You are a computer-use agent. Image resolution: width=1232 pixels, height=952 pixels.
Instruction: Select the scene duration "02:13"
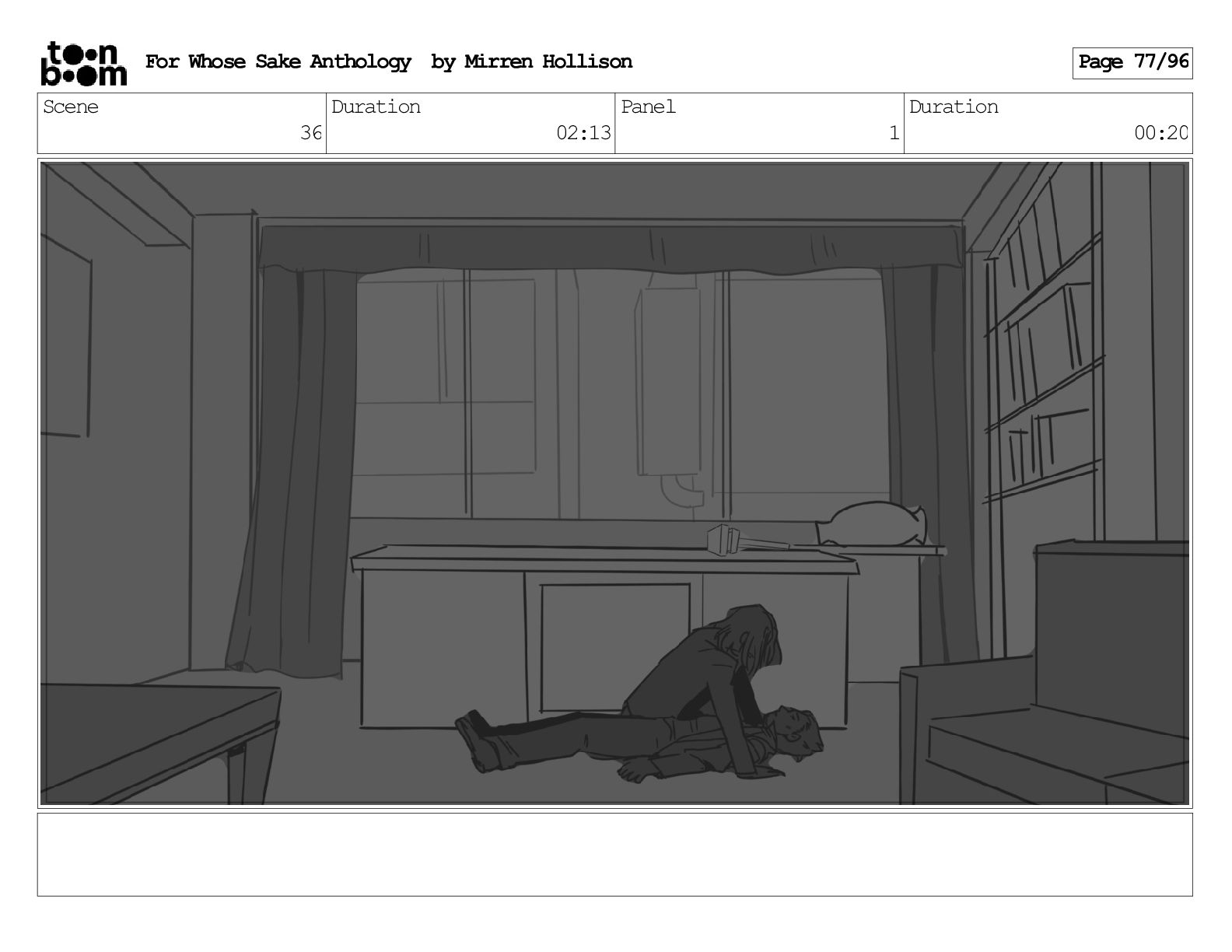[x=583, y=133]
